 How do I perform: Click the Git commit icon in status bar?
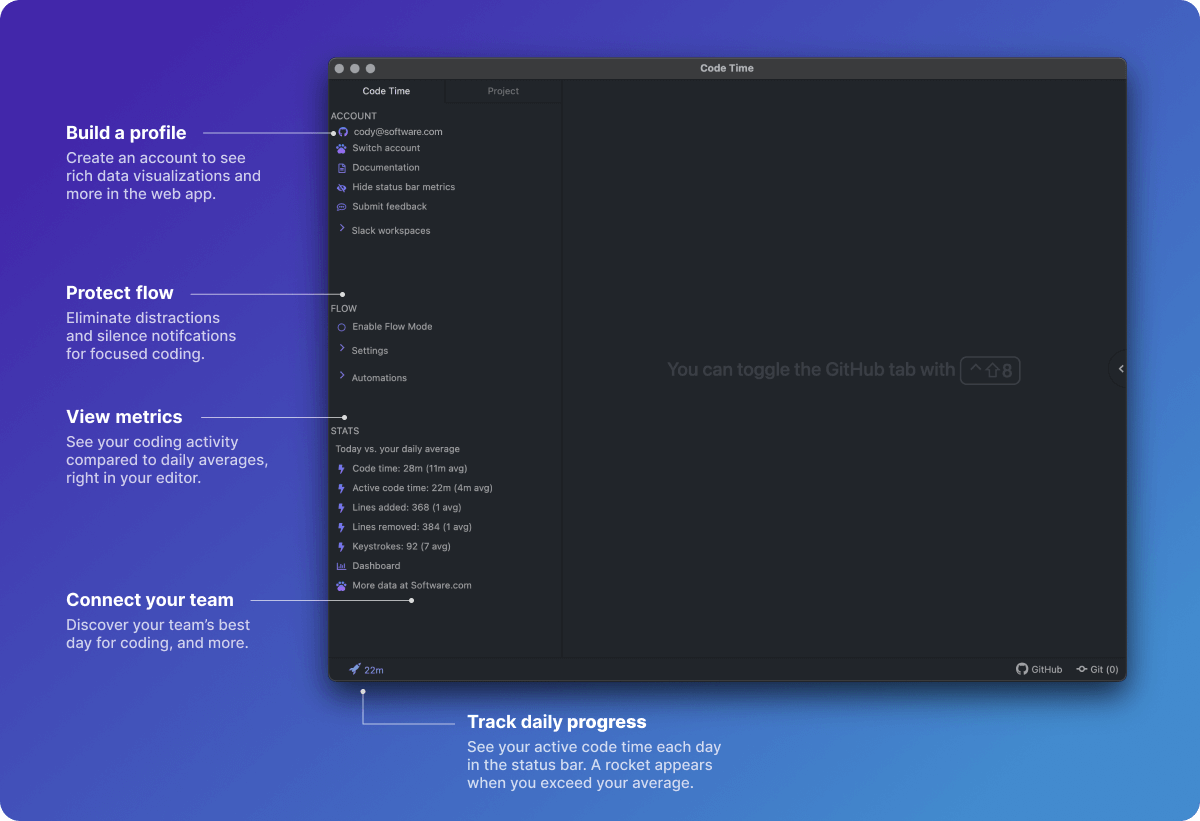pos(1082,670)
